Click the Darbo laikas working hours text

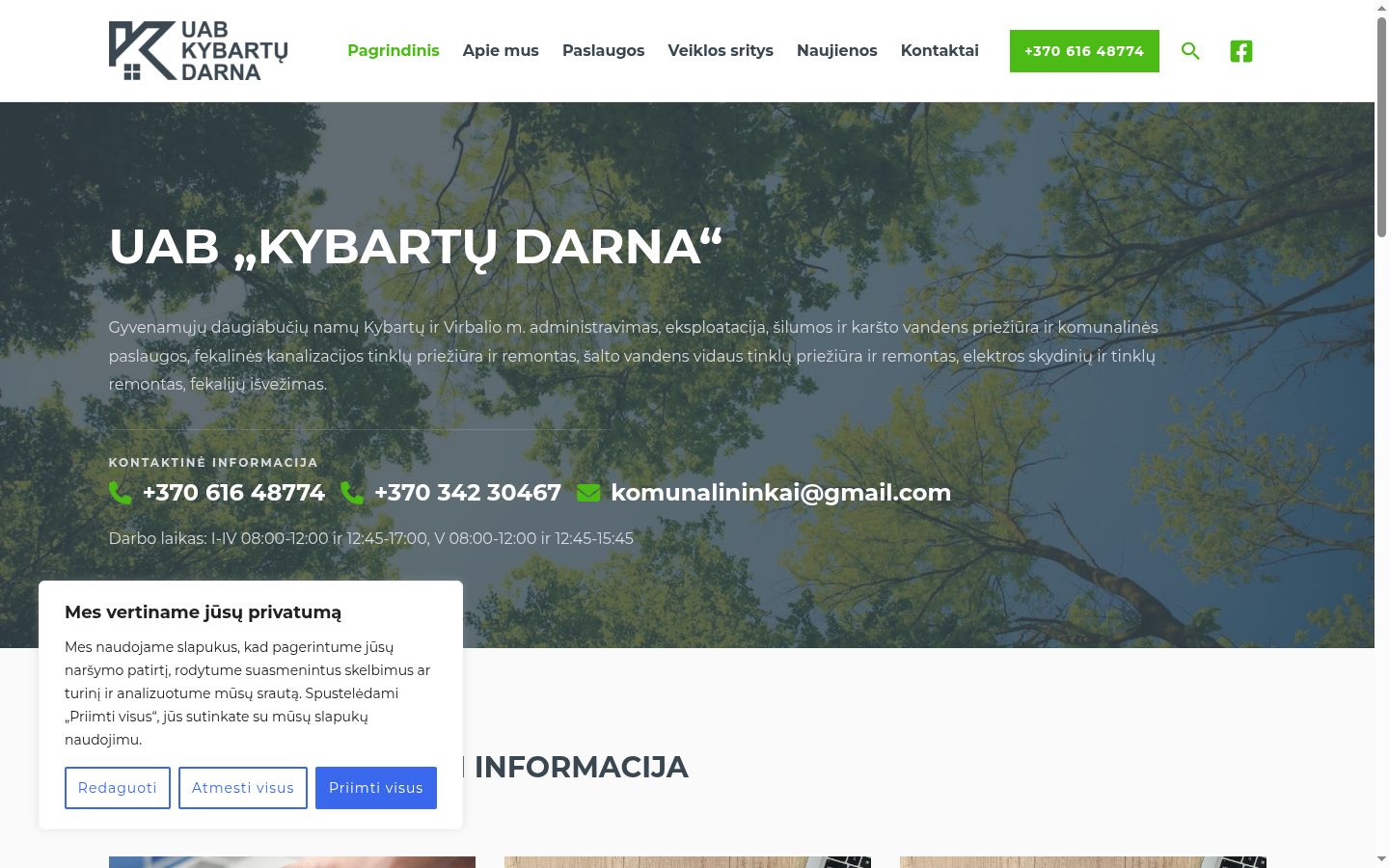pos(371,538)
